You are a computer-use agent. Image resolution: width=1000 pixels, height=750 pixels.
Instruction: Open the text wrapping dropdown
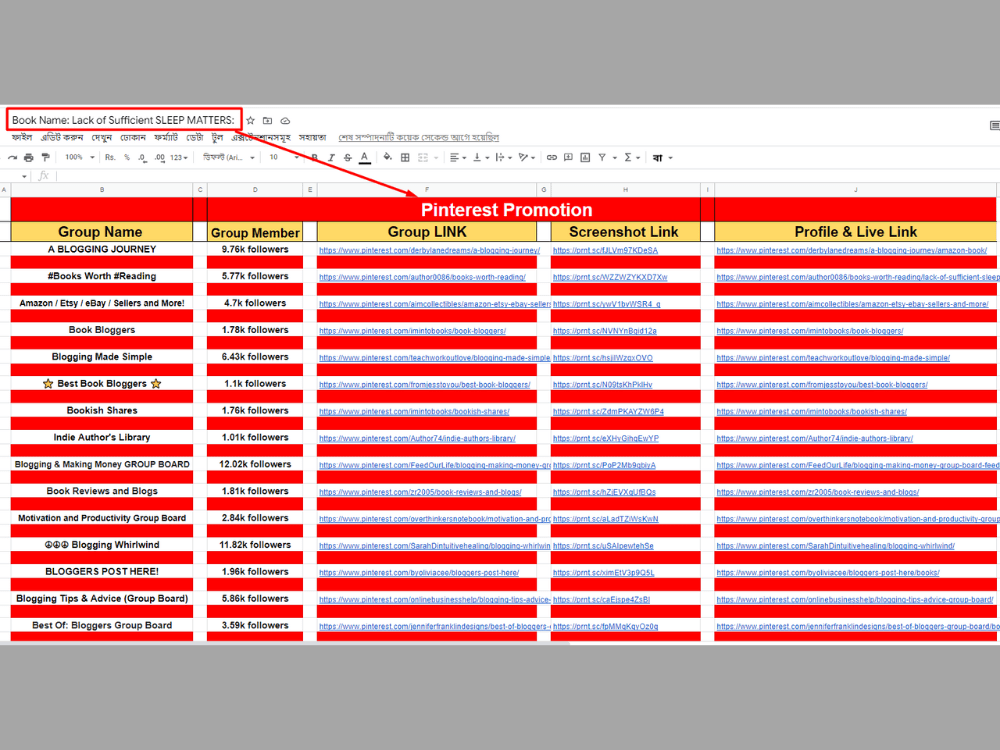pyautogui.click(x=503, y=158)
